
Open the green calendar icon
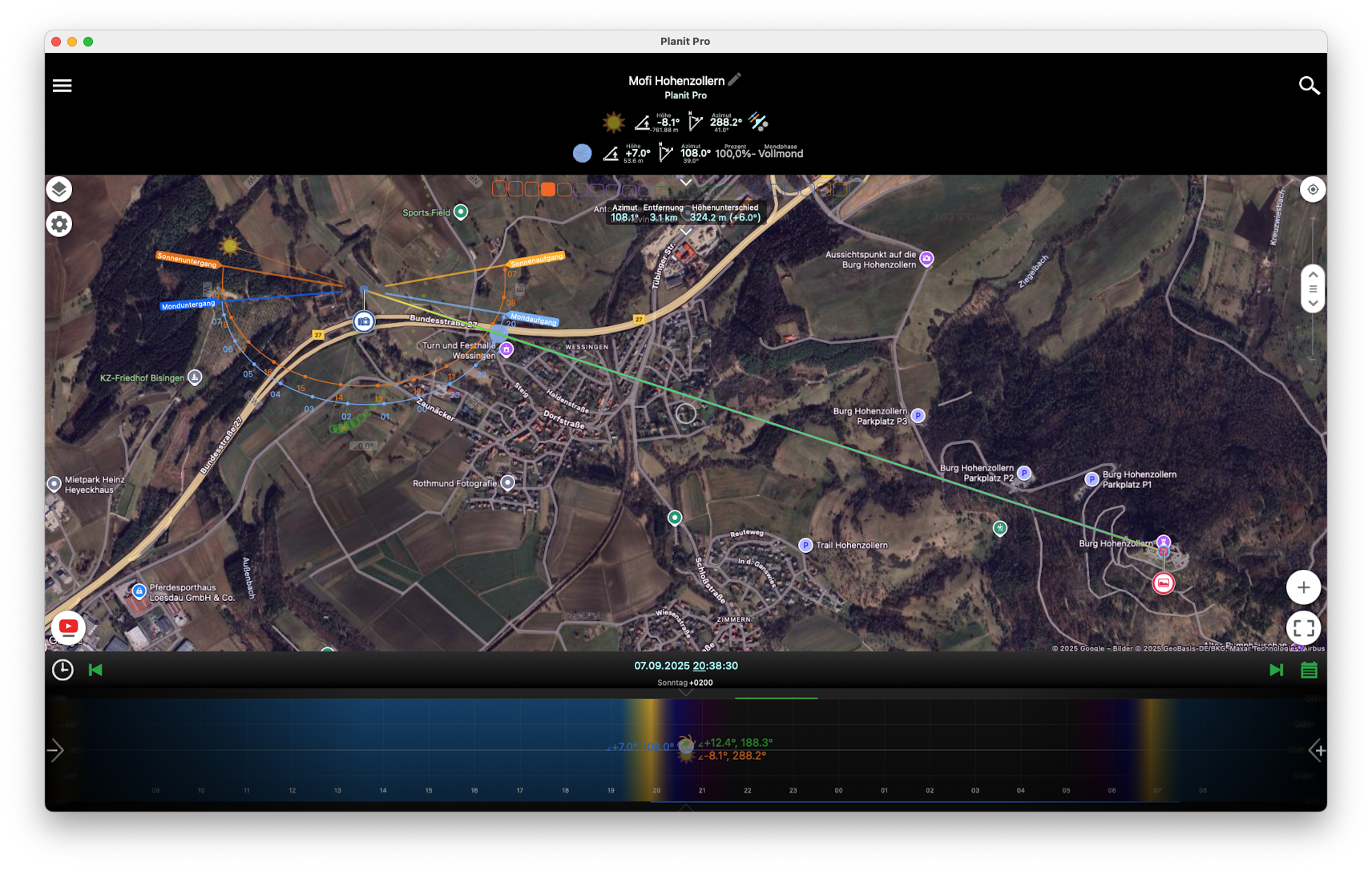pyautogui.click(x=1309, y=670)
